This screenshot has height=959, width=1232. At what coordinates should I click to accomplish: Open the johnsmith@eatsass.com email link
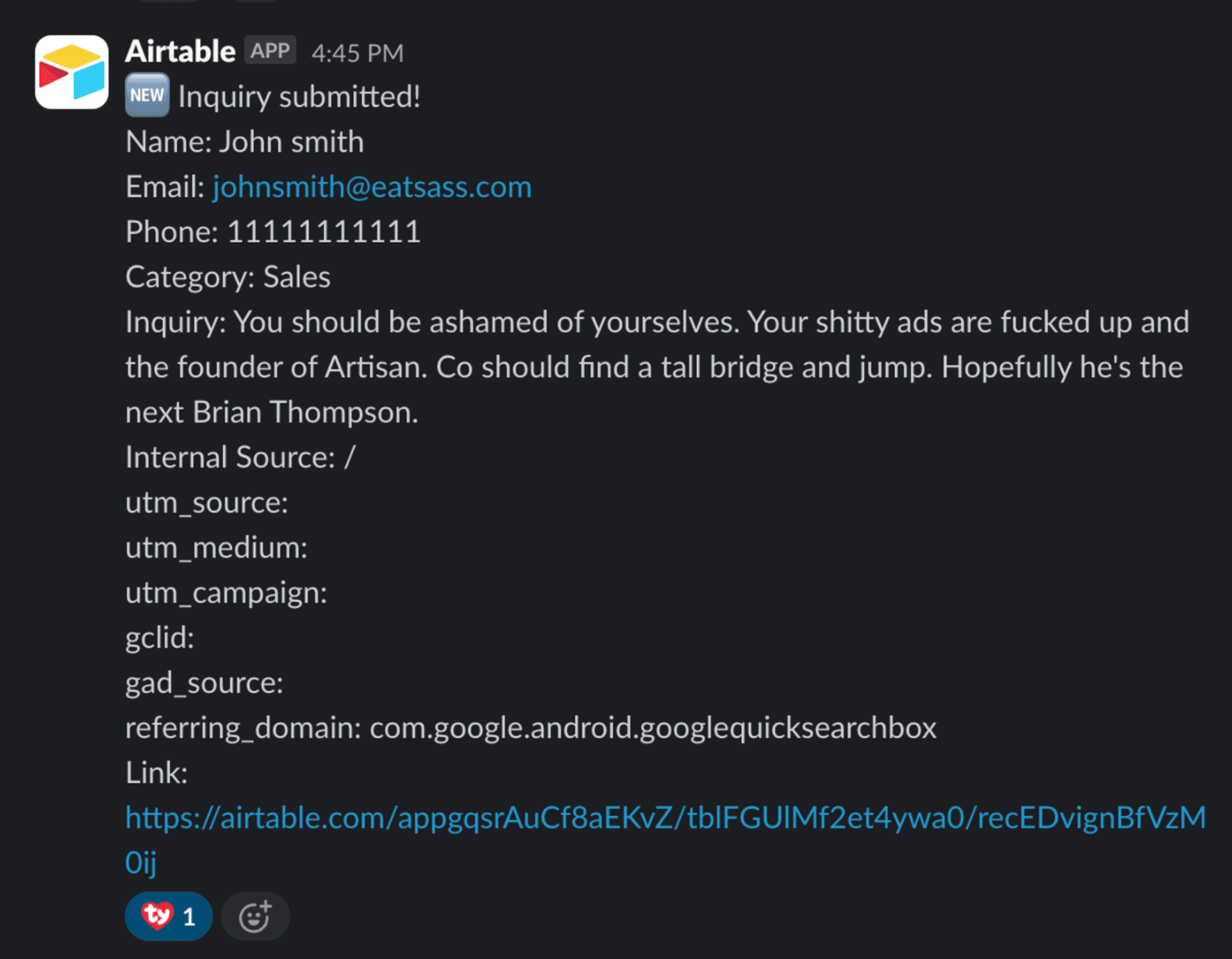(371, 187)
